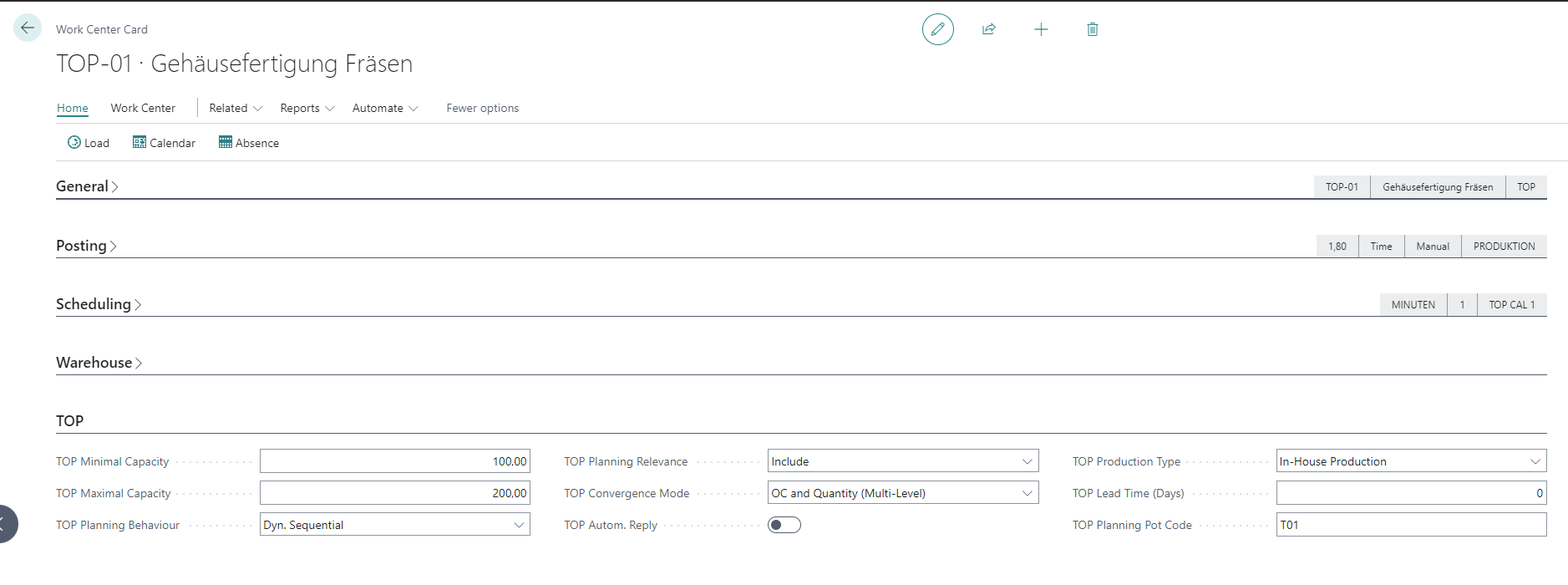Open the Automate menu
1568x585 pixels.
point(385,108)
